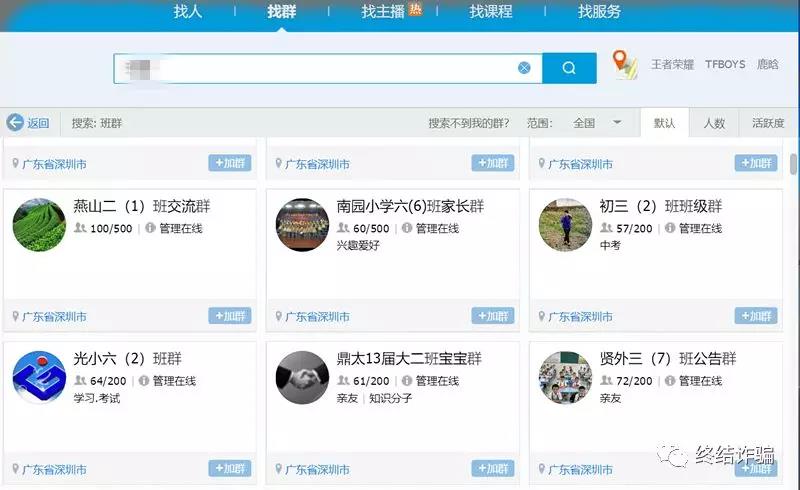Open the handshake avatar of 鼎太13届大二班宝宝群

(x=303, y=377)
